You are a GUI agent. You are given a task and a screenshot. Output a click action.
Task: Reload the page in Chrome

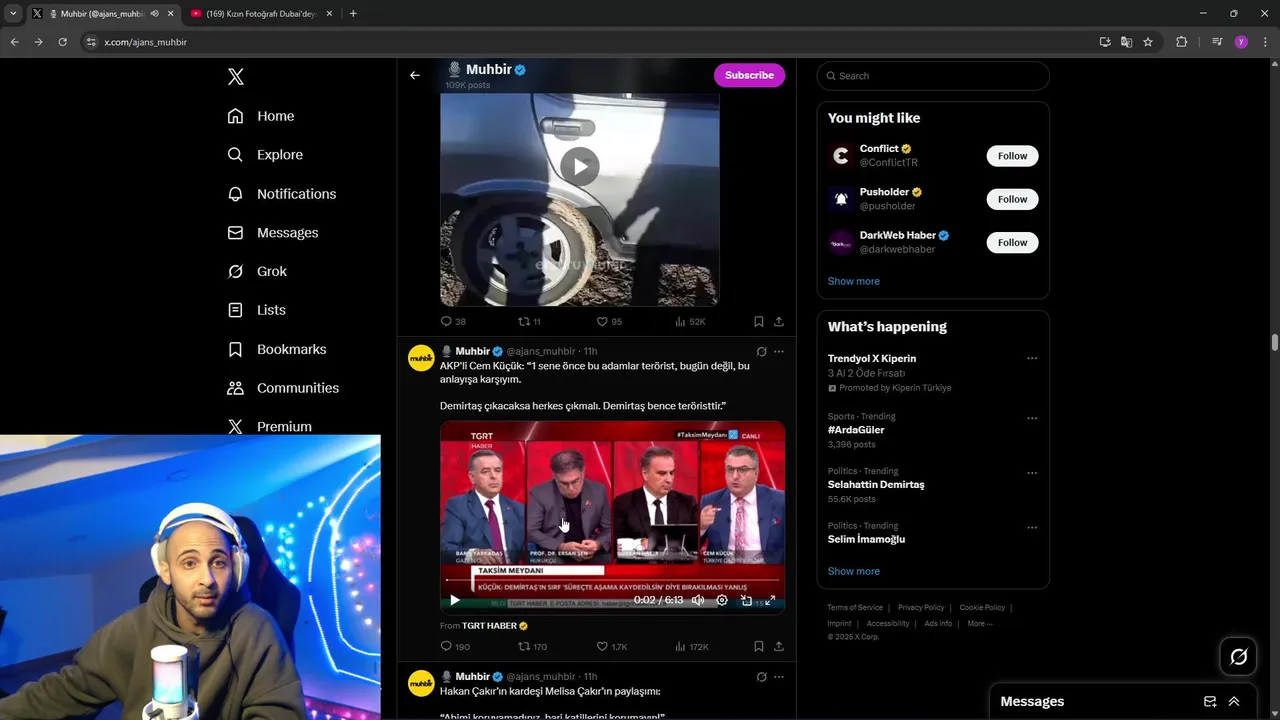tap(62, 42)
